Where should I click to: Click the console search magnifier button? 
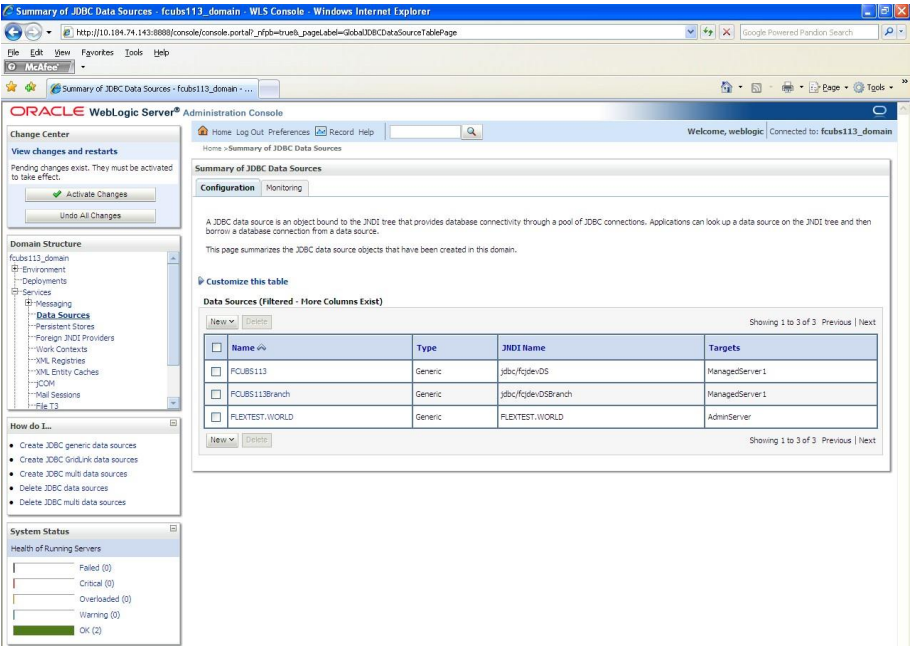[x=472, y=132]
